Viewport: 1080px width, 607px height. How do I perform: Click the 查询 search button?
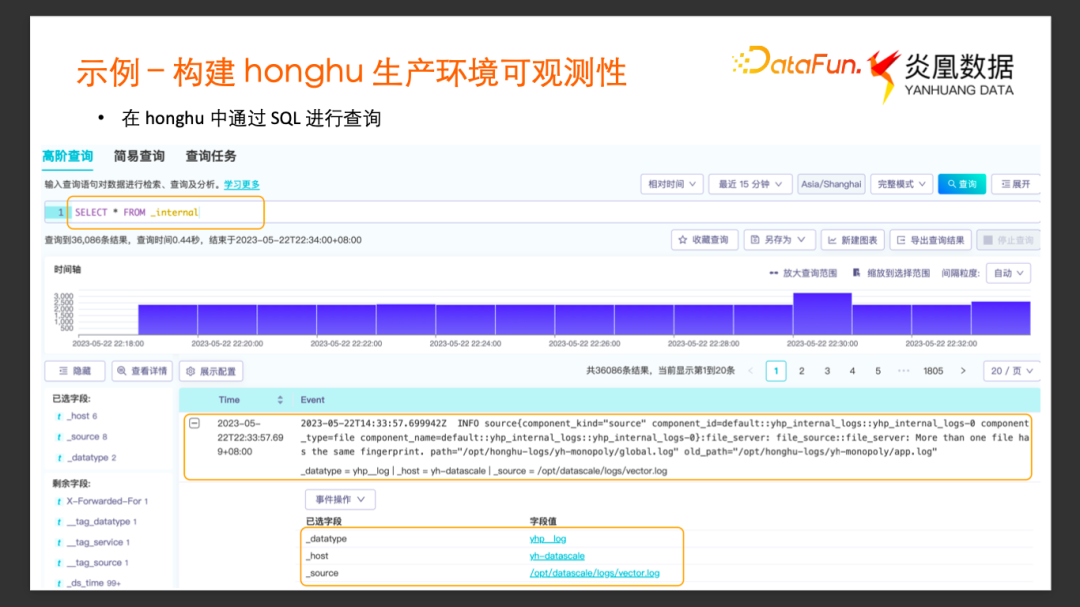tap(961, 184)
